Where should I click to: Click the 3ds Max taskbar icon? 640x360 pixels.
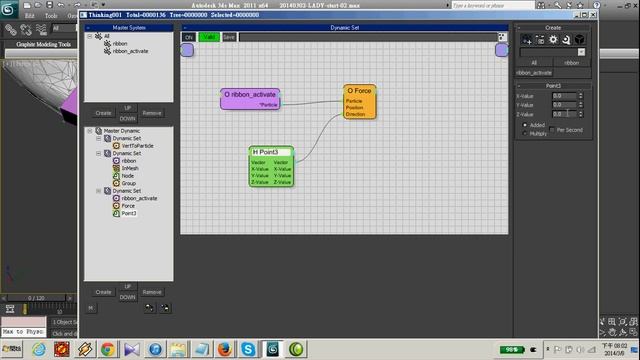272,349
